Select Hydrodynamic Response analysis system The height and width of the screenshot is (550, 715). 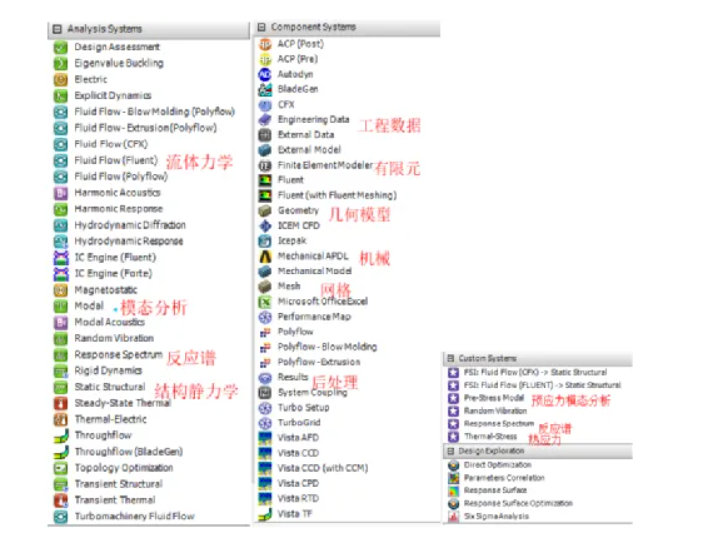129,241
